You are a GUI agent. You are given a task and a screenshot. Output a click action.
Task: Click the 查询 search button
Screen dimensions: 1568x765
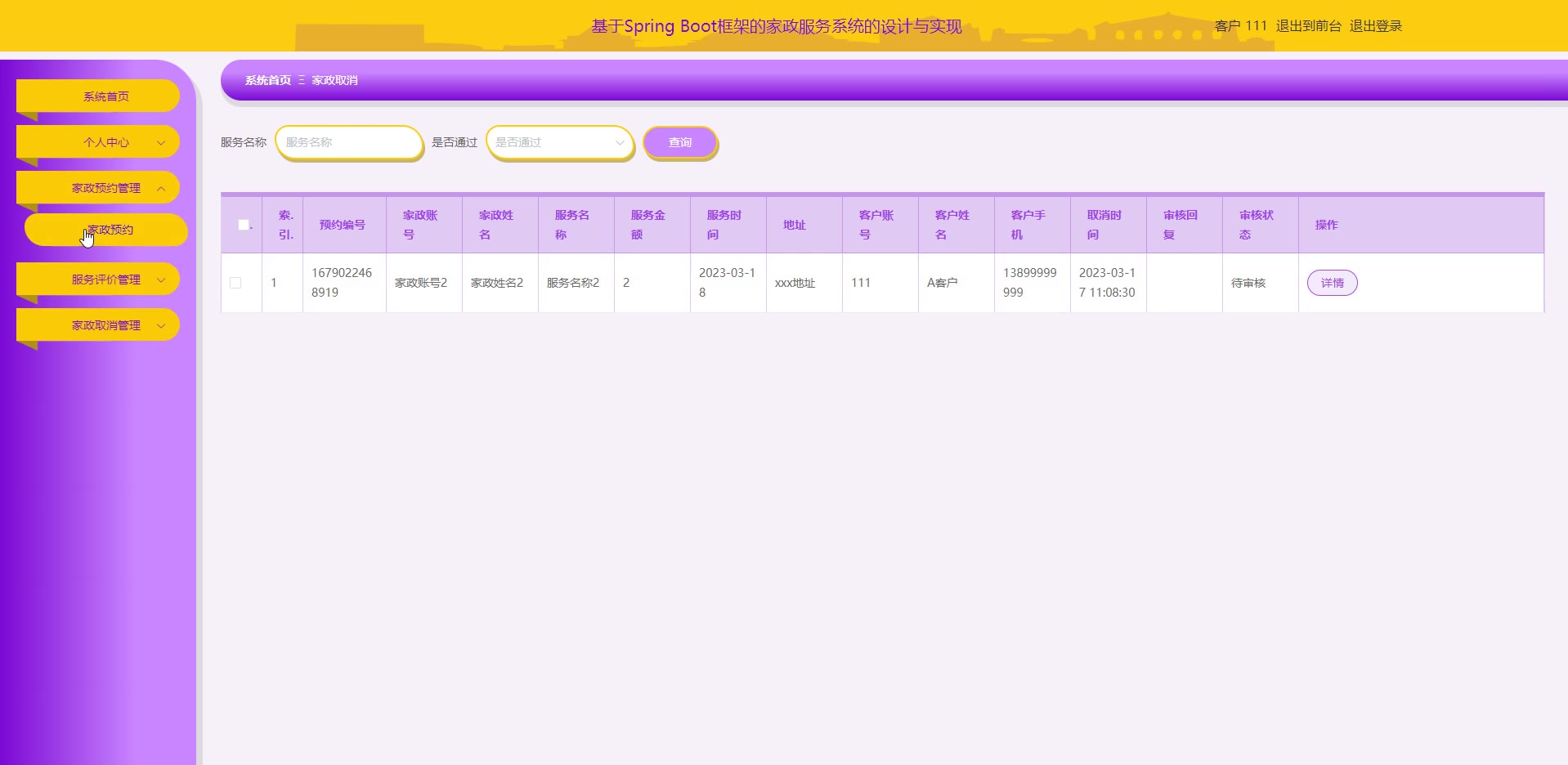pos(680,142)
